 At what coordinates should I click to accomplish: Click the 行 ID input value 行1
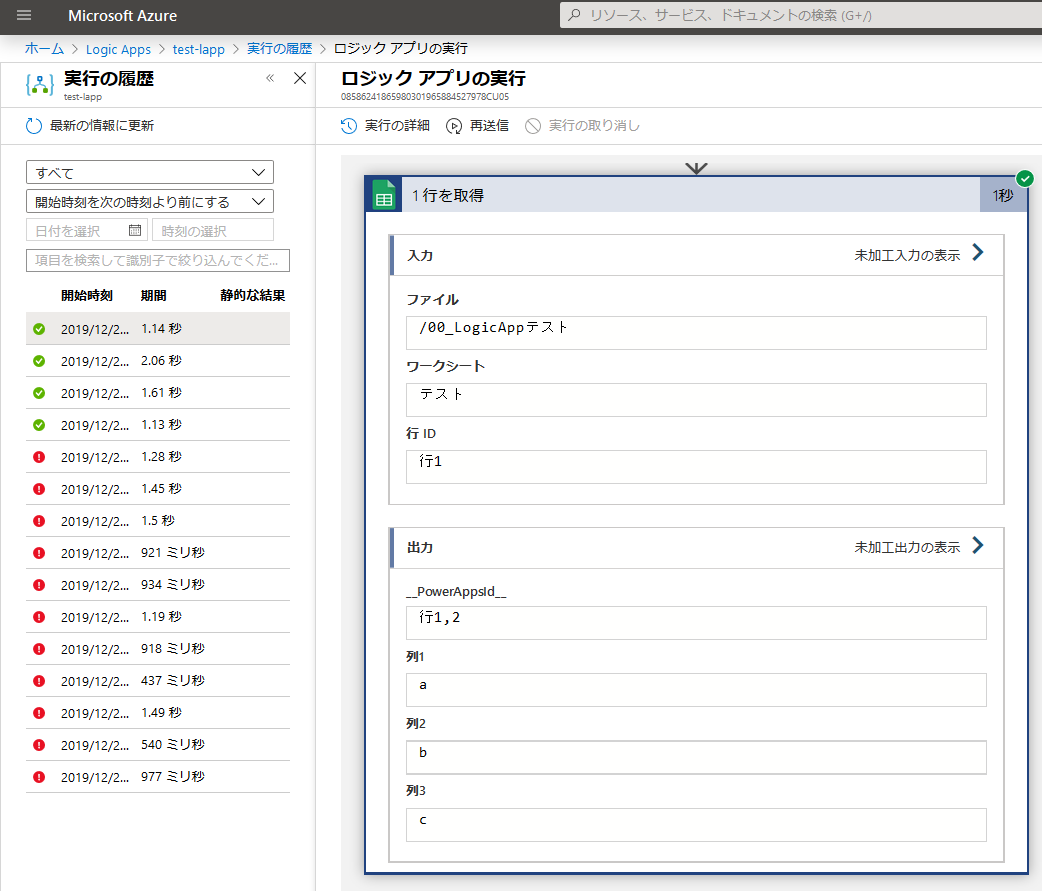tap(696, 466)
